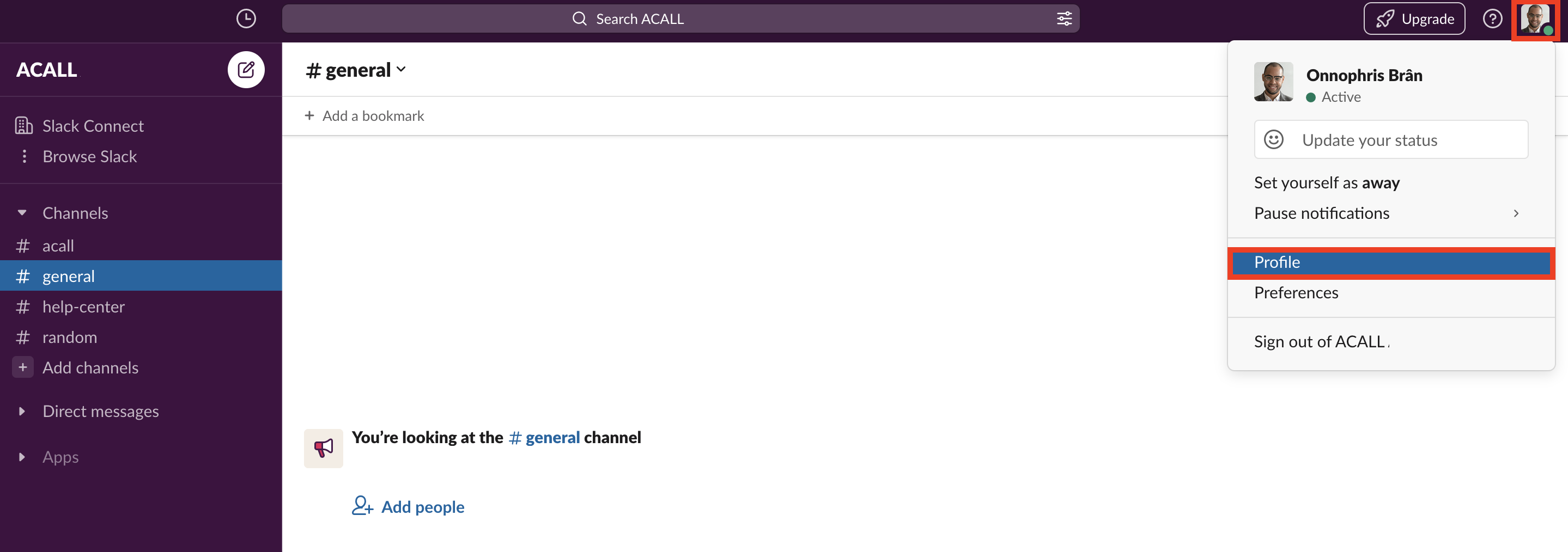Click the Onnophris Brân name in menu
The image size is (1568, 552).
click(x=1364, y=75)
